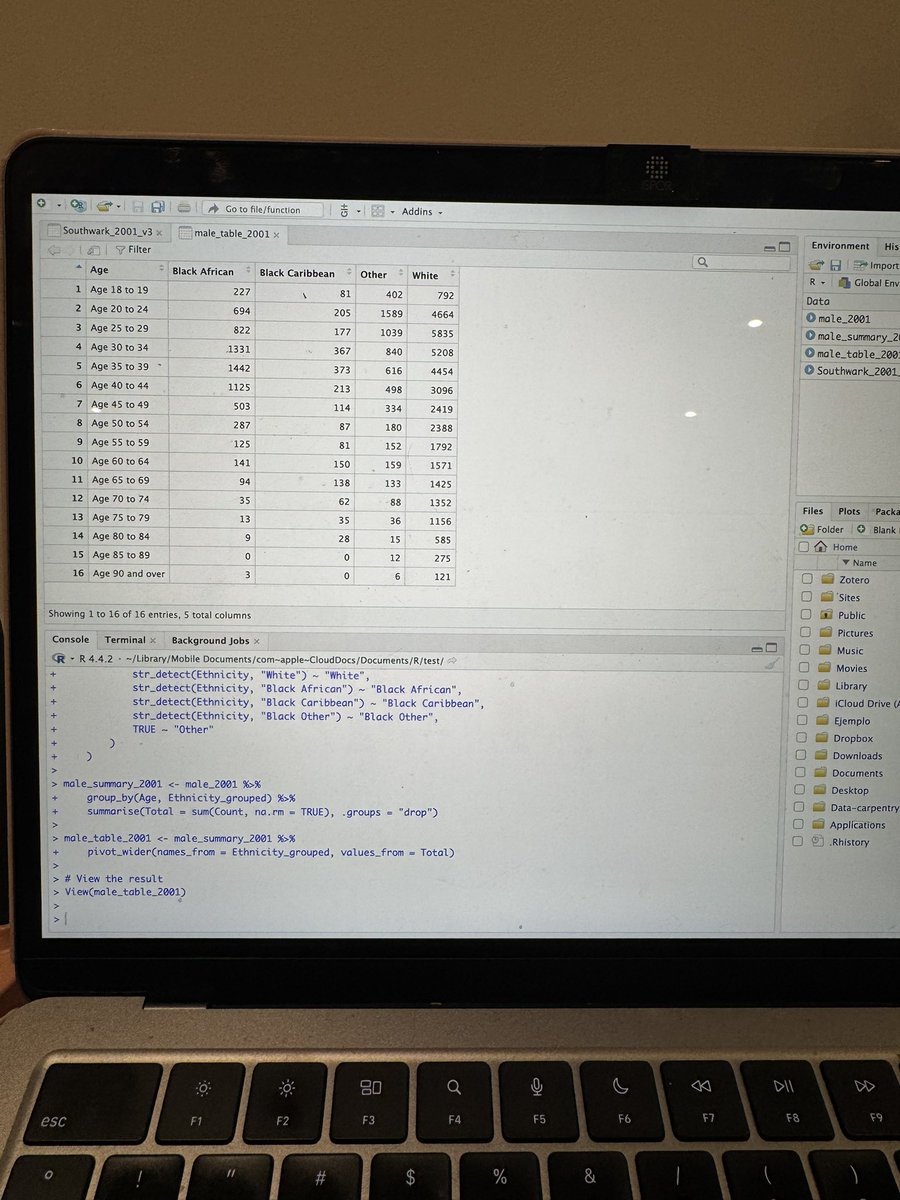Close the Background Jobs tab
Image resolution: width=900 pixels, height=1200 pixels.
[256, 641]
